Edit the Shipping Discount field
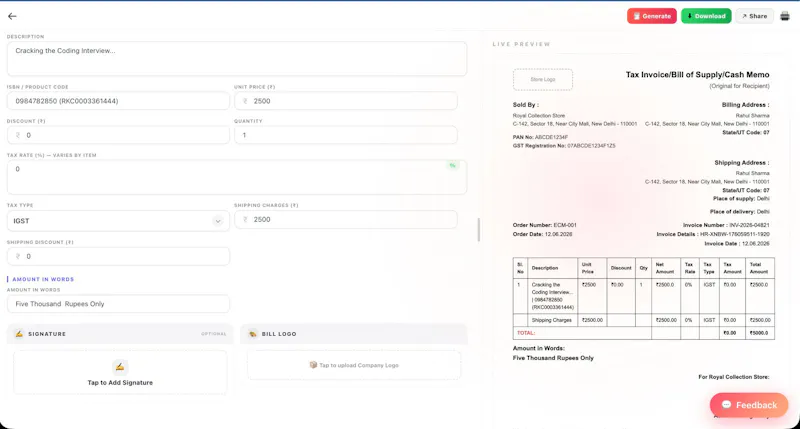 (118, 256)
